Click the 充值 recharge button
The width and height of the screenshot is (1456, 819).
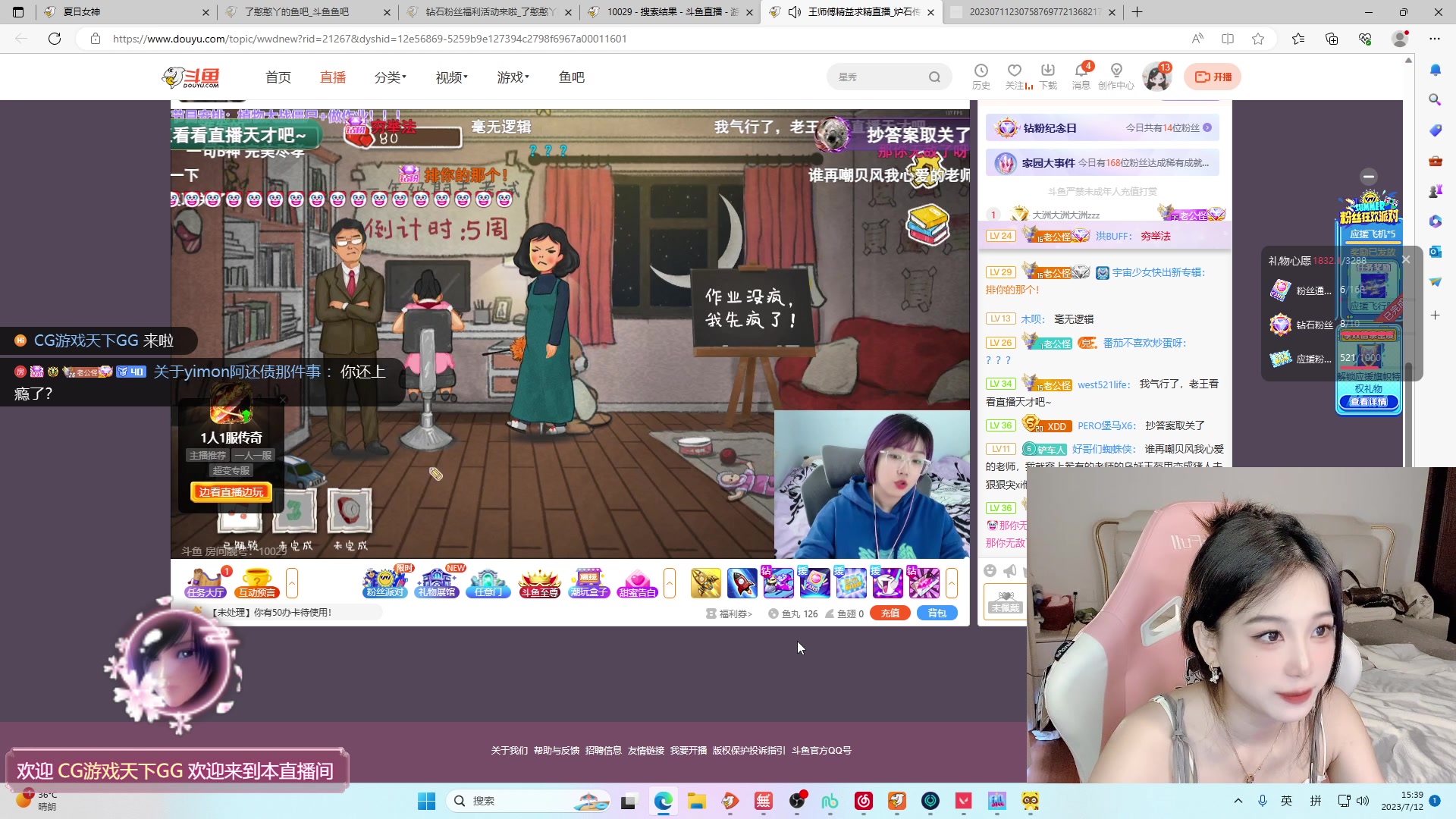(x=890, y=613)
